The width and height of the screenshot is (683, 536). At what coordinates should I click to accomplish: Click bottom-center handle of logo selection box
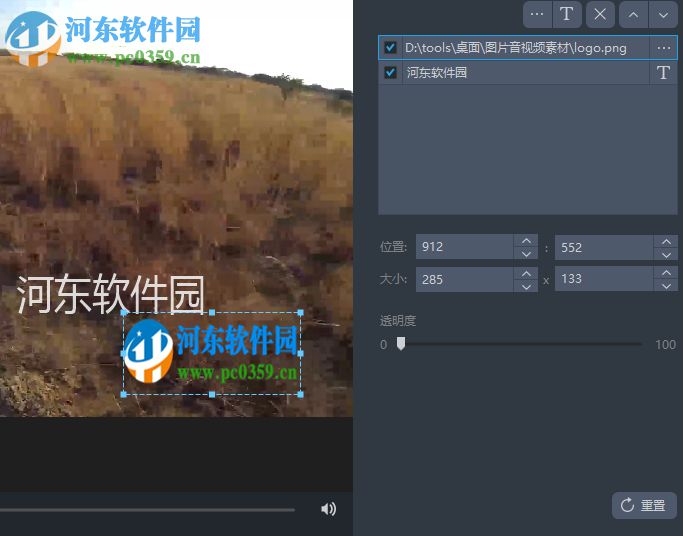point(212,394)
